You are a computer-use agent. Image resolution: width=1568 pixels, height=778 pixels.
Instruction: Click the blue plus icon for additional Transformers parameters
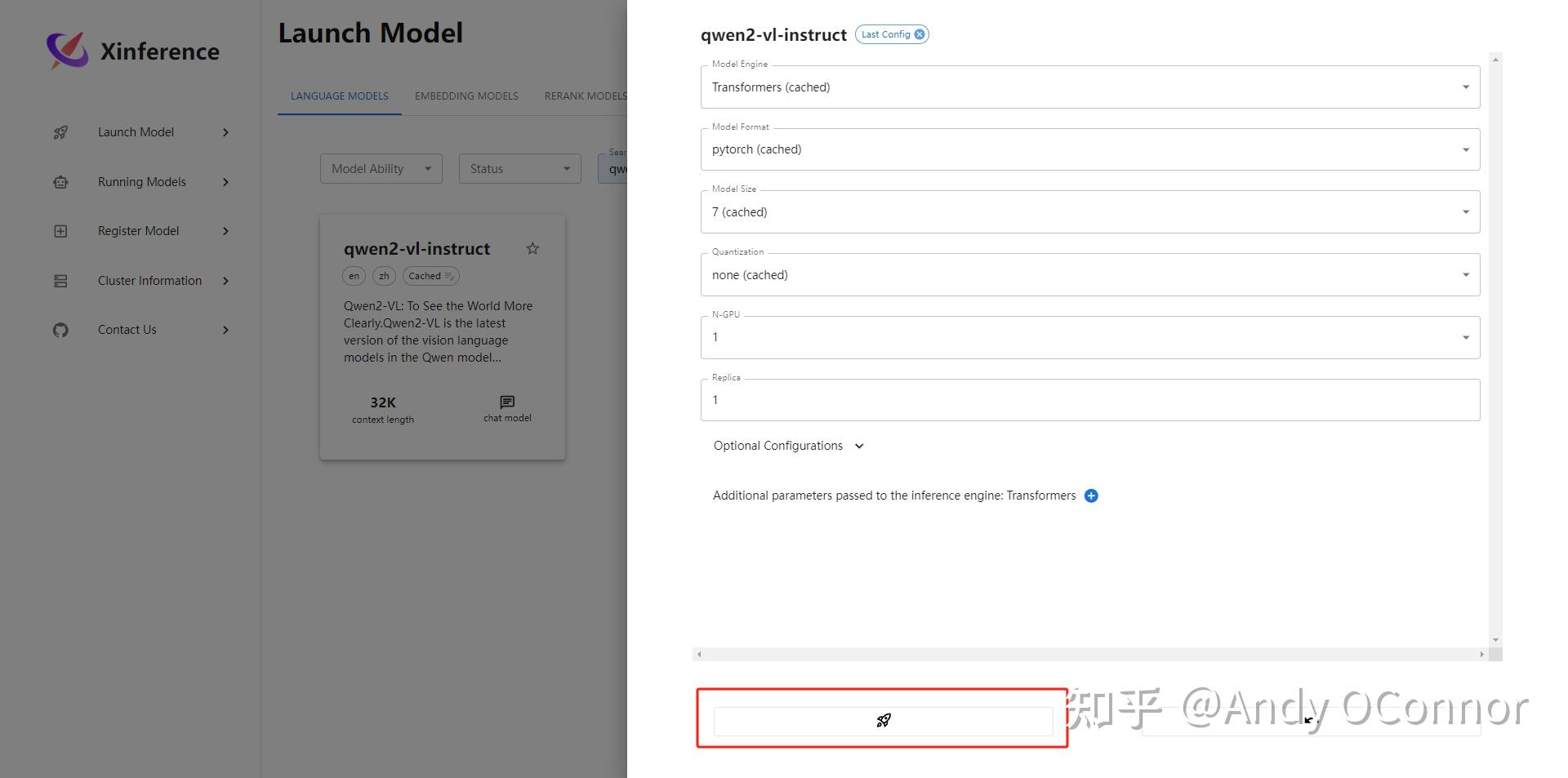point(1091,496)
